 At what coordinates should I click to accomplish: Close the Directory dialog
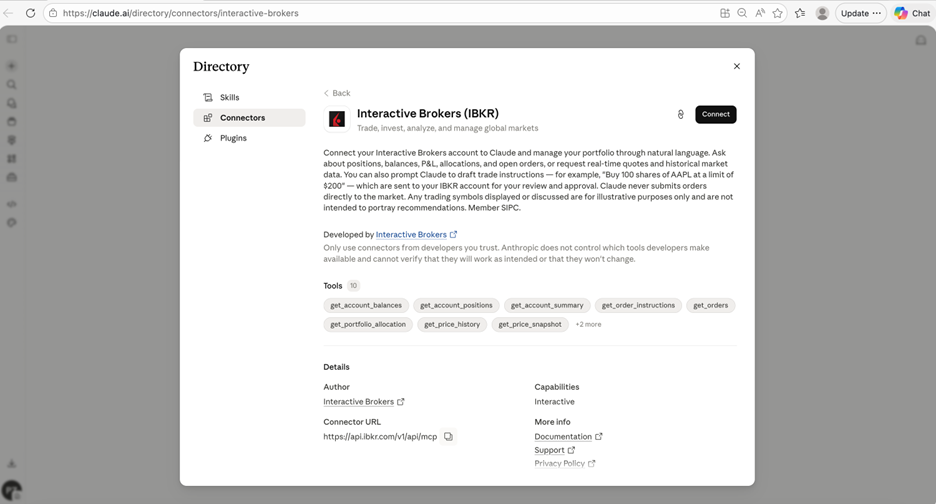click(737, 66)
